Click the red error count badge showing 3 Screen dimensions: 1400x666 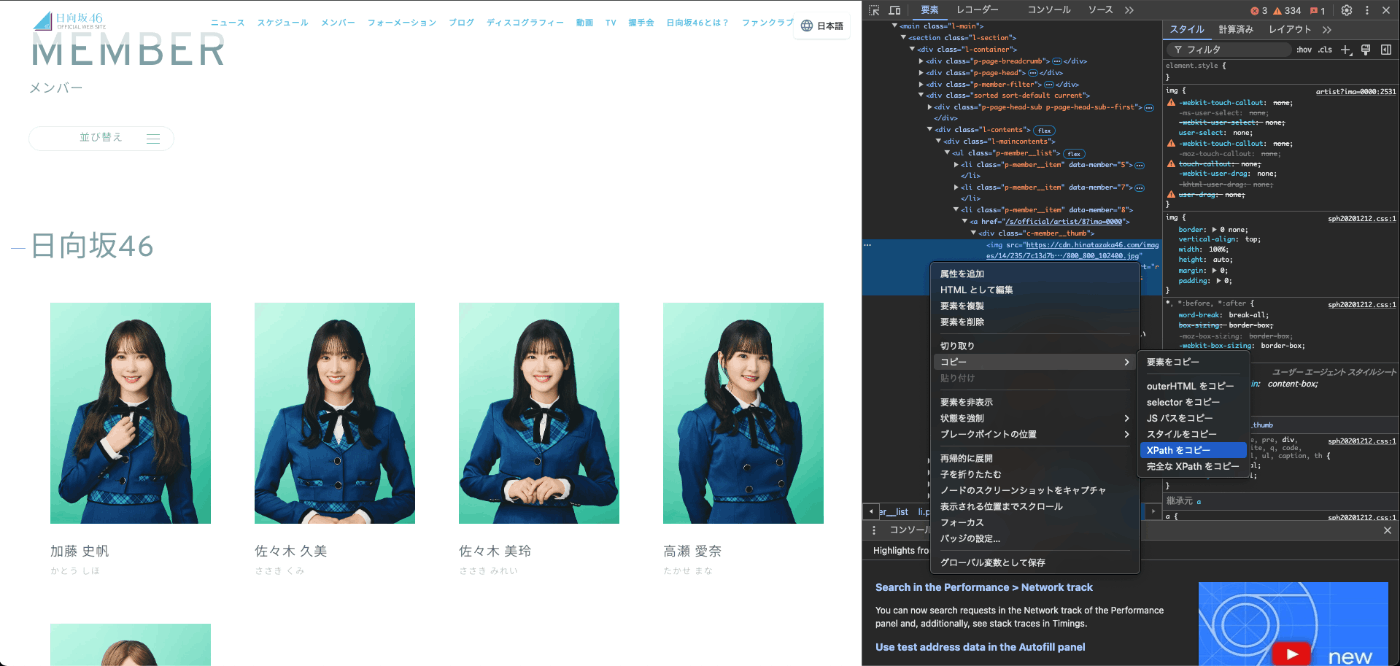(x=1259, y=11)
